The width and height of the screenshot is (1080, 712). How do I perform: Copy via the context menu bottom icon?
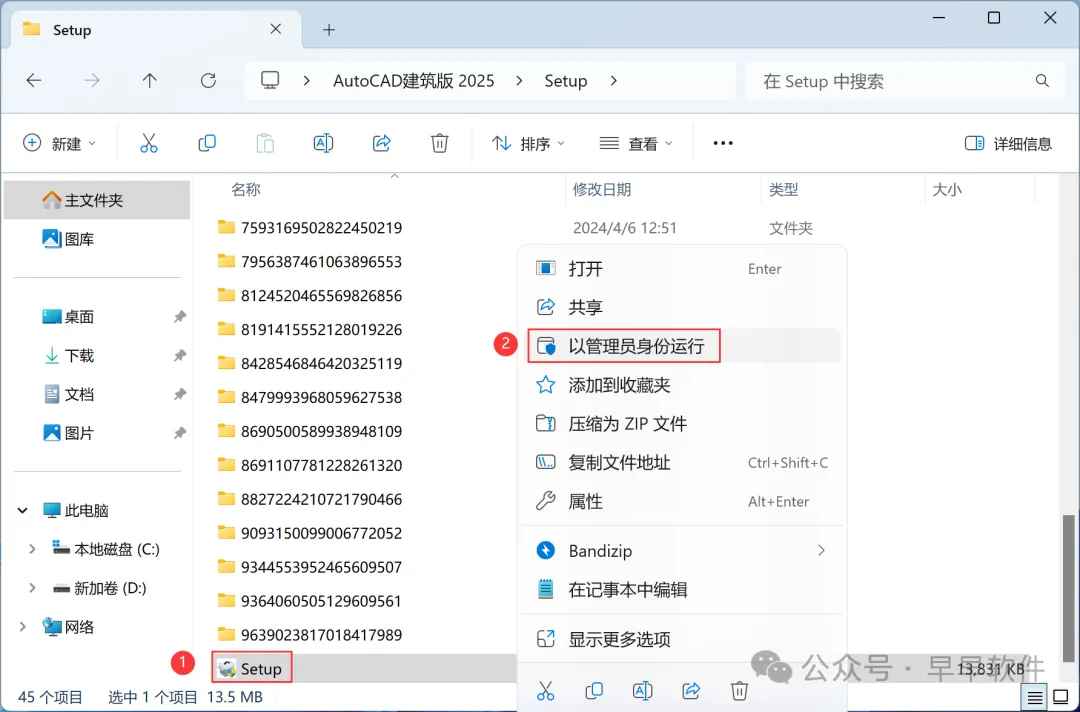coord(594,690)
